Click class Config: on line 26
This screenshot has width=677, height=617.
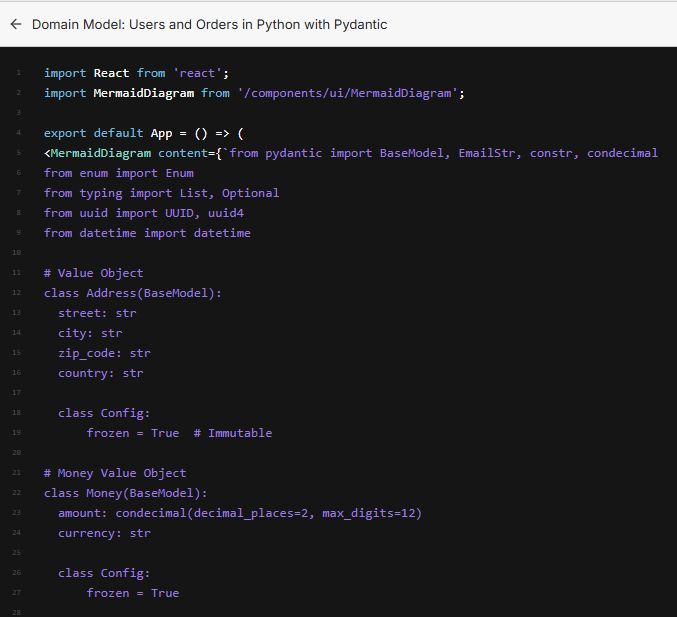point(104,573)
